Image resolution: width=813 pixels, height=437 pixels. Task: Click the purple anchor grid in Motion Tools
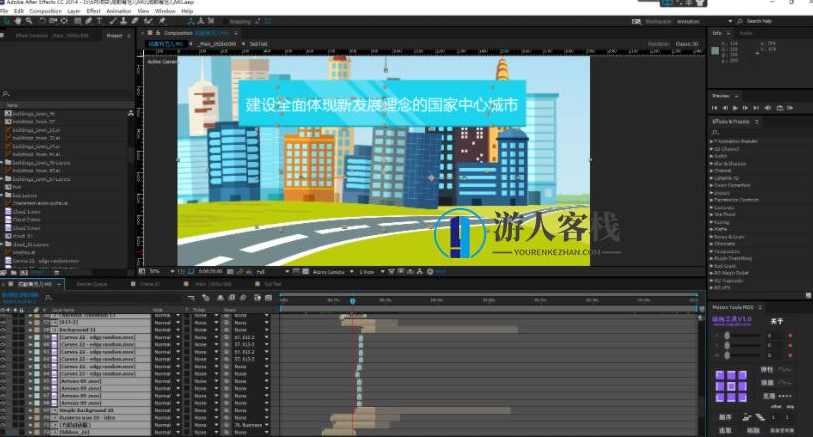click(x=731, y=386)
